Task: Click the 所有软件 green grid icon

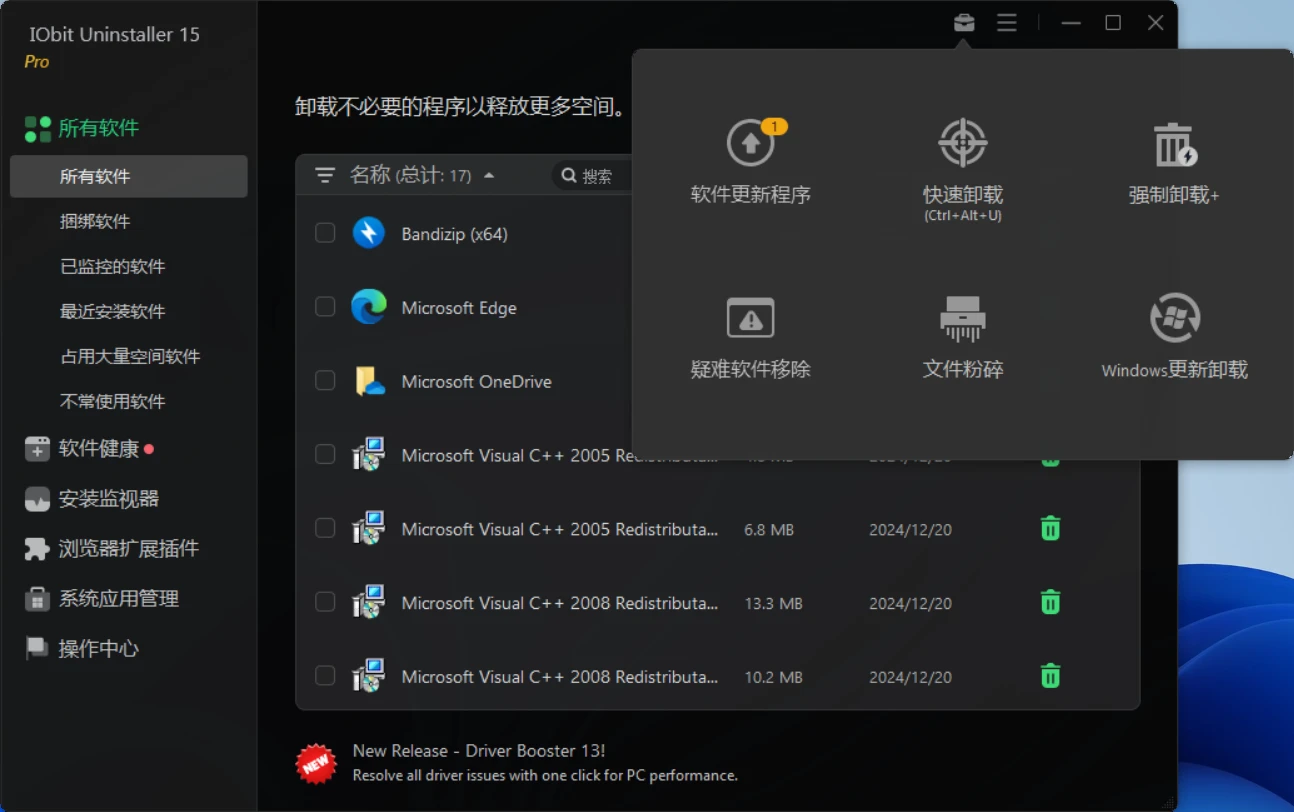Action: [38, 128]
